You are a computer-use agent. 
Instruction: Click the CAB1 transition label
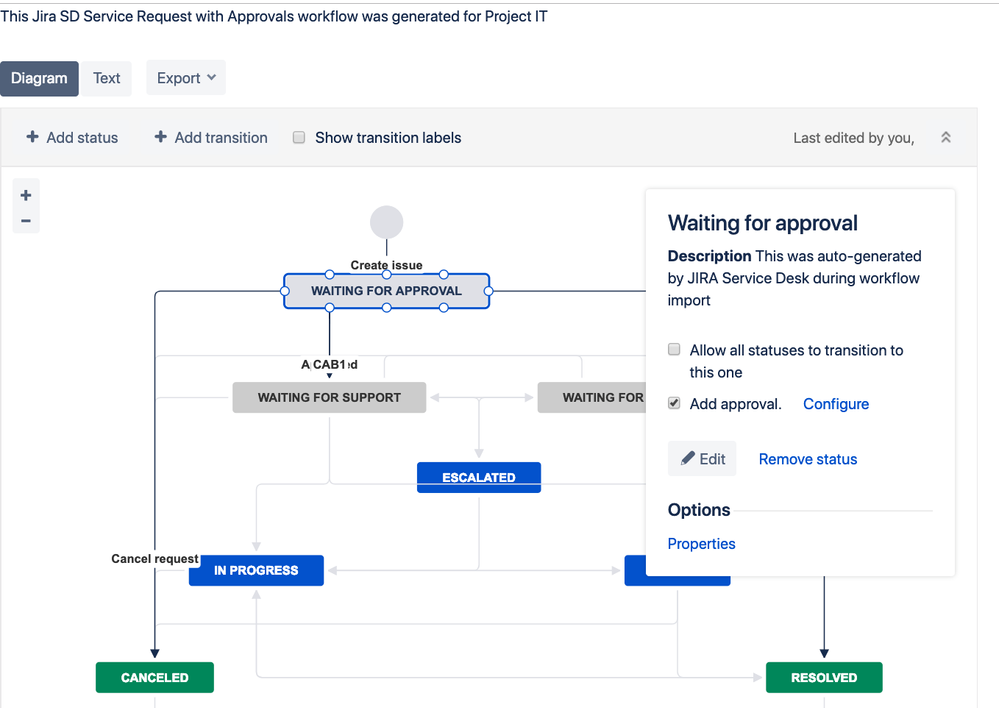click(329, 365)
